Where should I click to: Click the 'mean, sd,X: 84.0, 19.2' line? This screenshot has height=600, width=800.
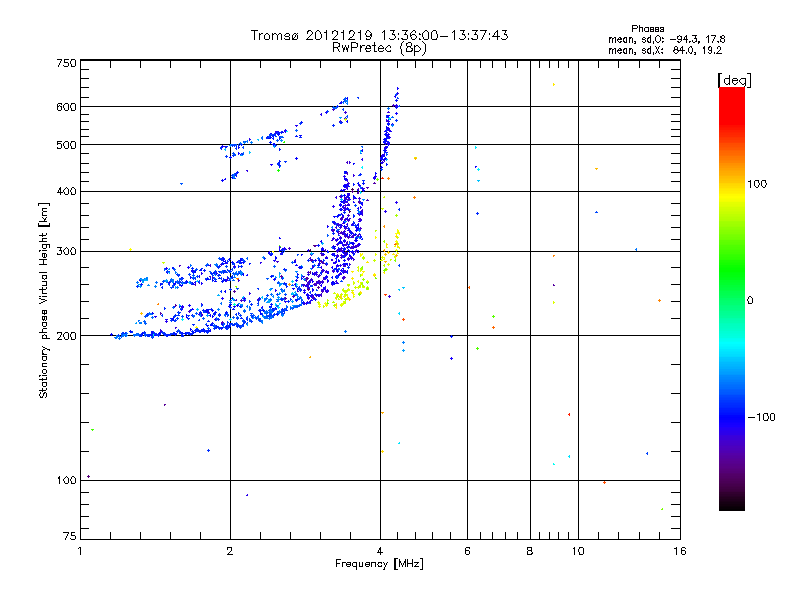click(665, 50)
